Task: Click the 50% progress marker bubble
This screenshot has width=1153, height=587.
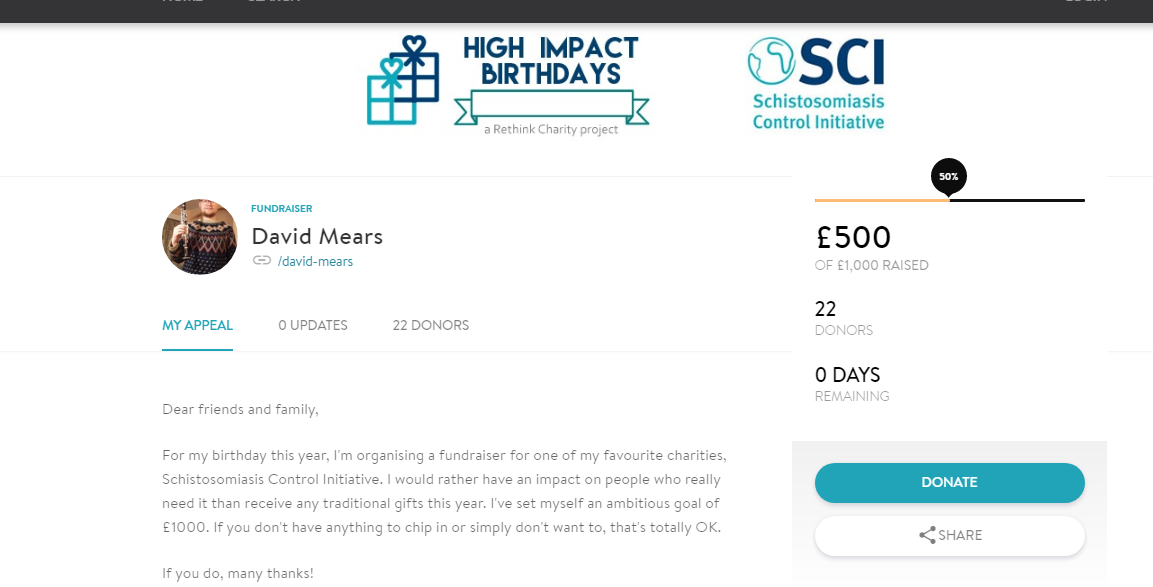Action: click(x=948, y=177)
